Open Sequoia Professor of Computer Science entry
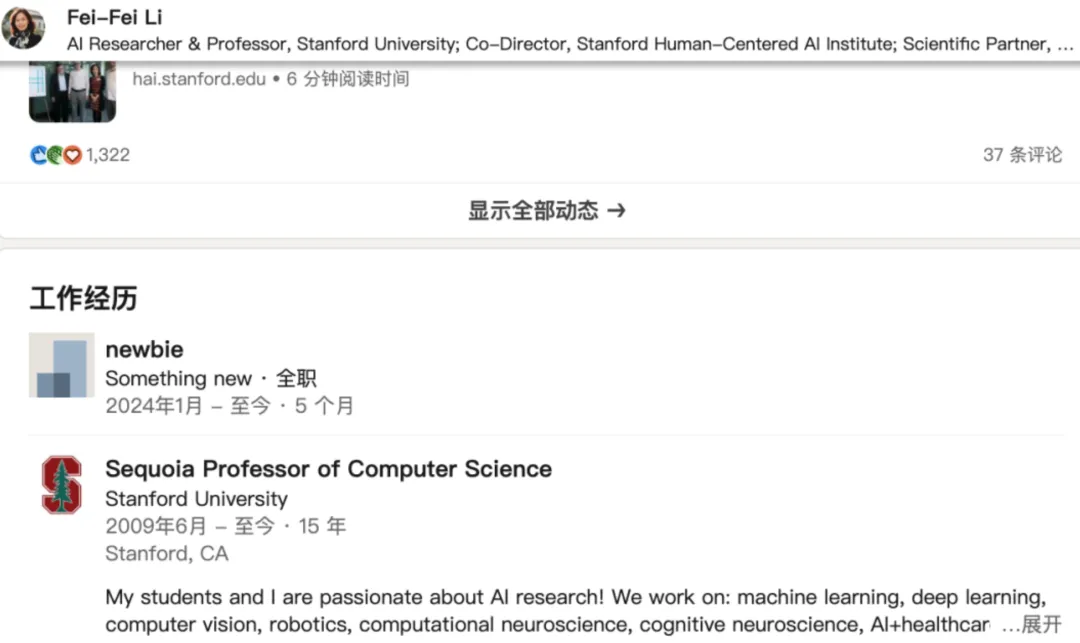 point(329,469)
